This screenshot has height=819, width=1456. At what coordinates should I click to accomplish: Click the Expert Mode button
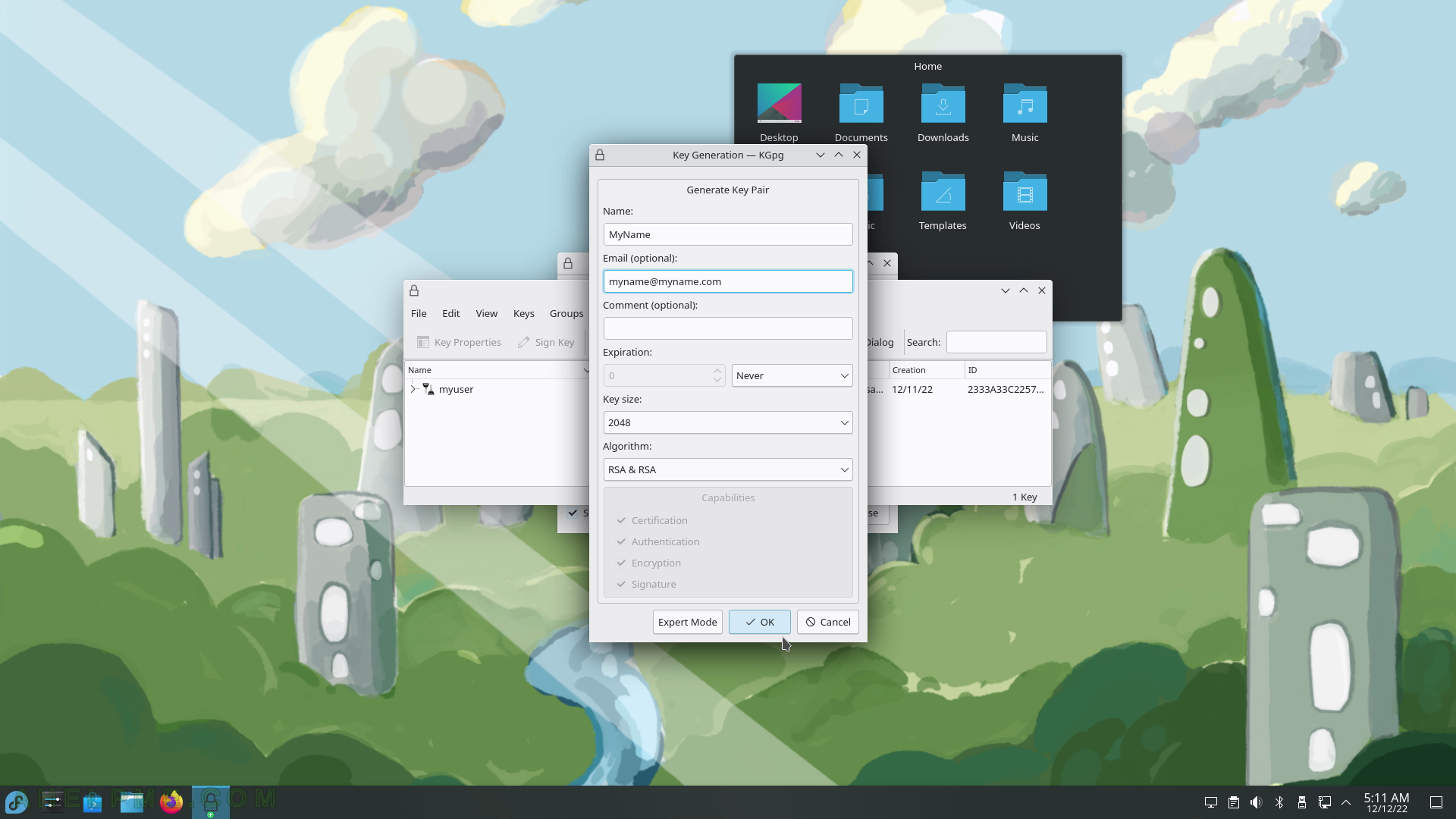click(688, 622)
